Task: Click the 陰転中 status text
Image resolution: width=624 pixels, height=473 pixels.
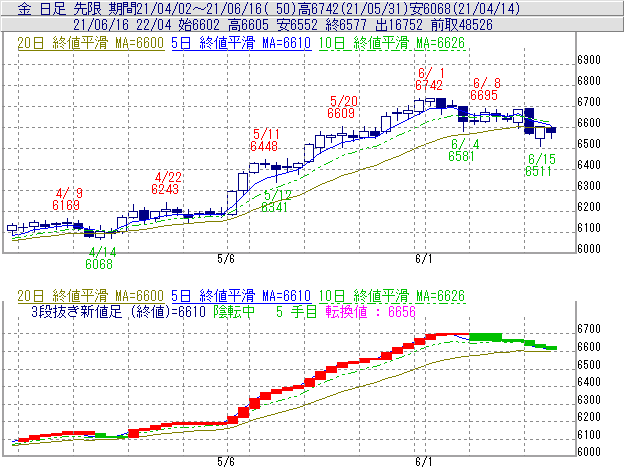Action: click(234, 312)
